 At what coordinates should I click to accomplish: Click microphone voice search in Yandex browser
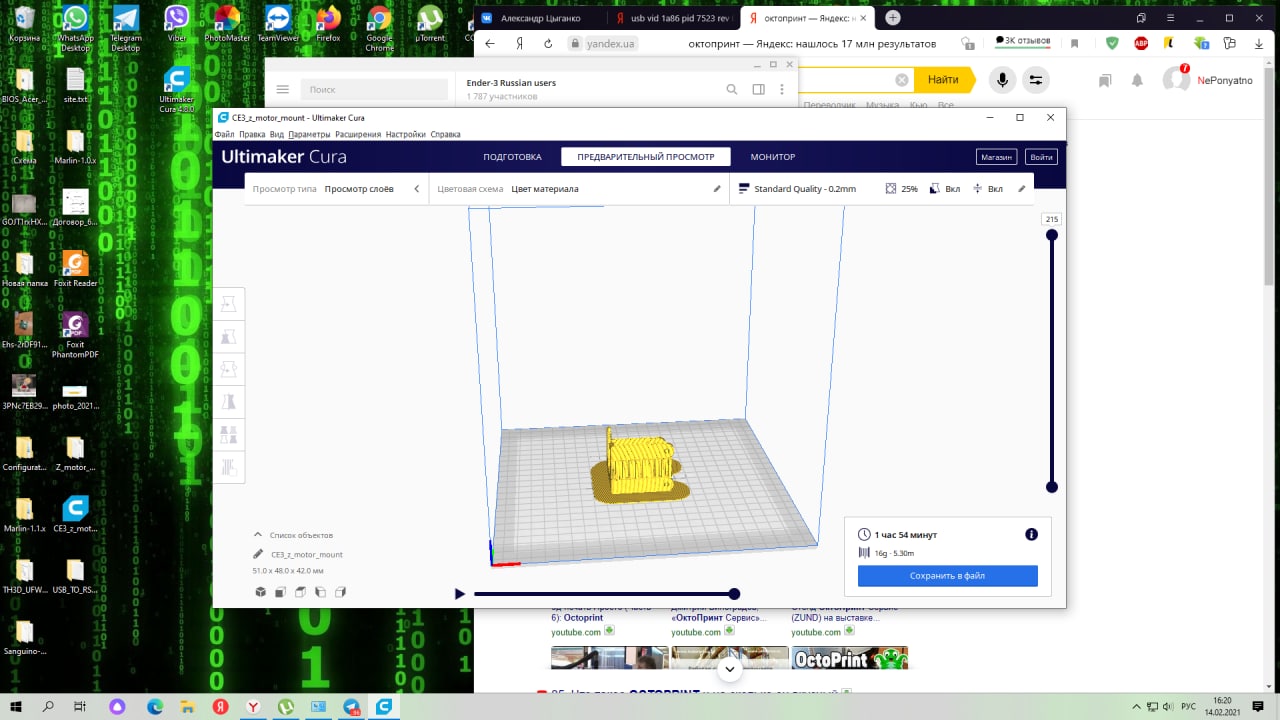coord(1001,80)
